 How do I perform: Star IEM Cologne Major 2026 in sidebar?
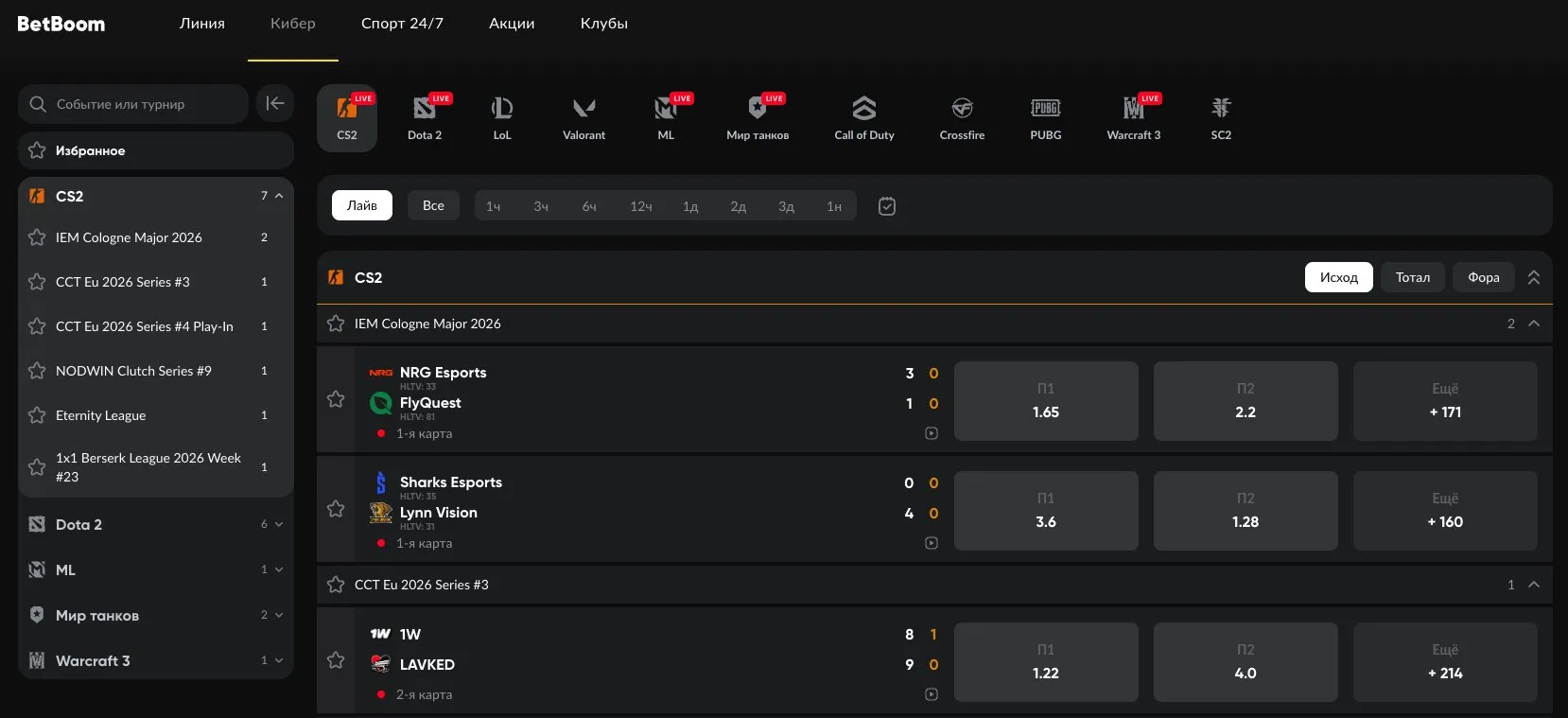click(37, 237)
